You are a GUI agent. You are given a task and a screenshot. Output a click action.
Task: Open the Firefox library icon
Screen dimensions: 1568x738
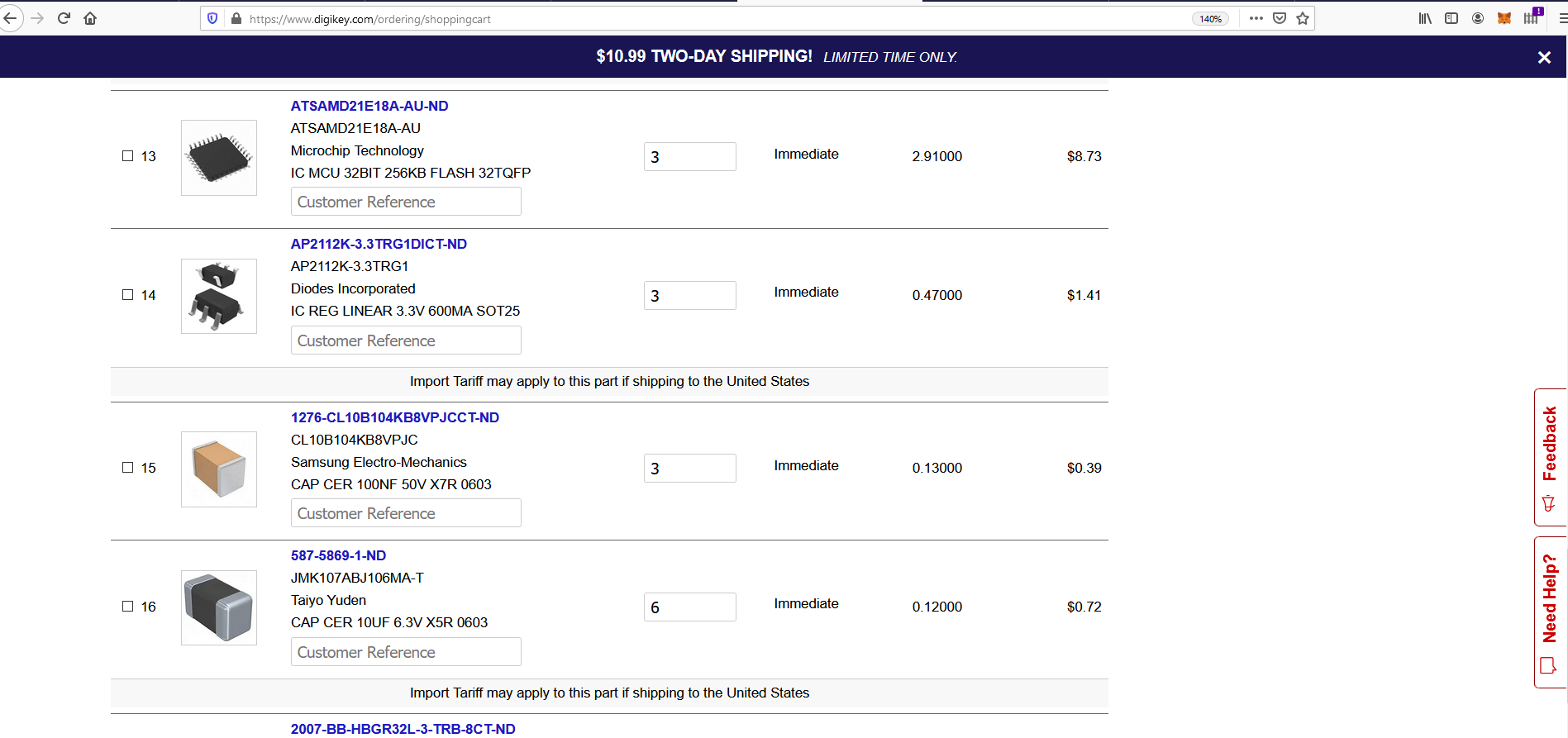point(1425,18)
